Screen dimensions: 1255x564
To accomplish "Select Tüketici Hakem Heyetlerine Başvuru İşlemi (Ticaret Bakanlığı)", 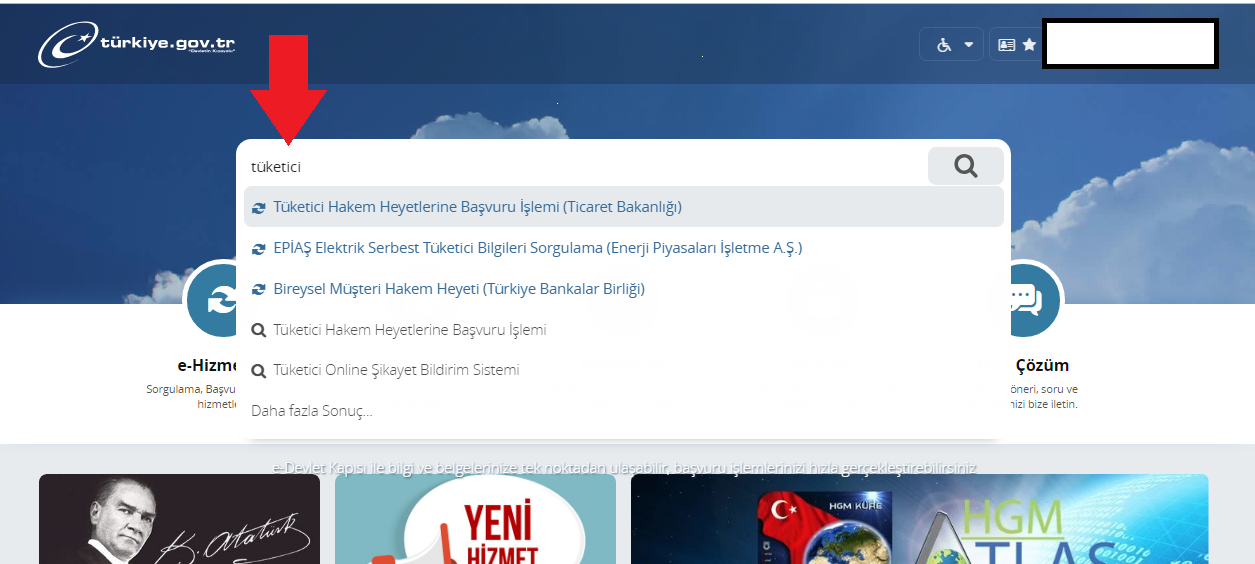I will [x=624, y=207].
